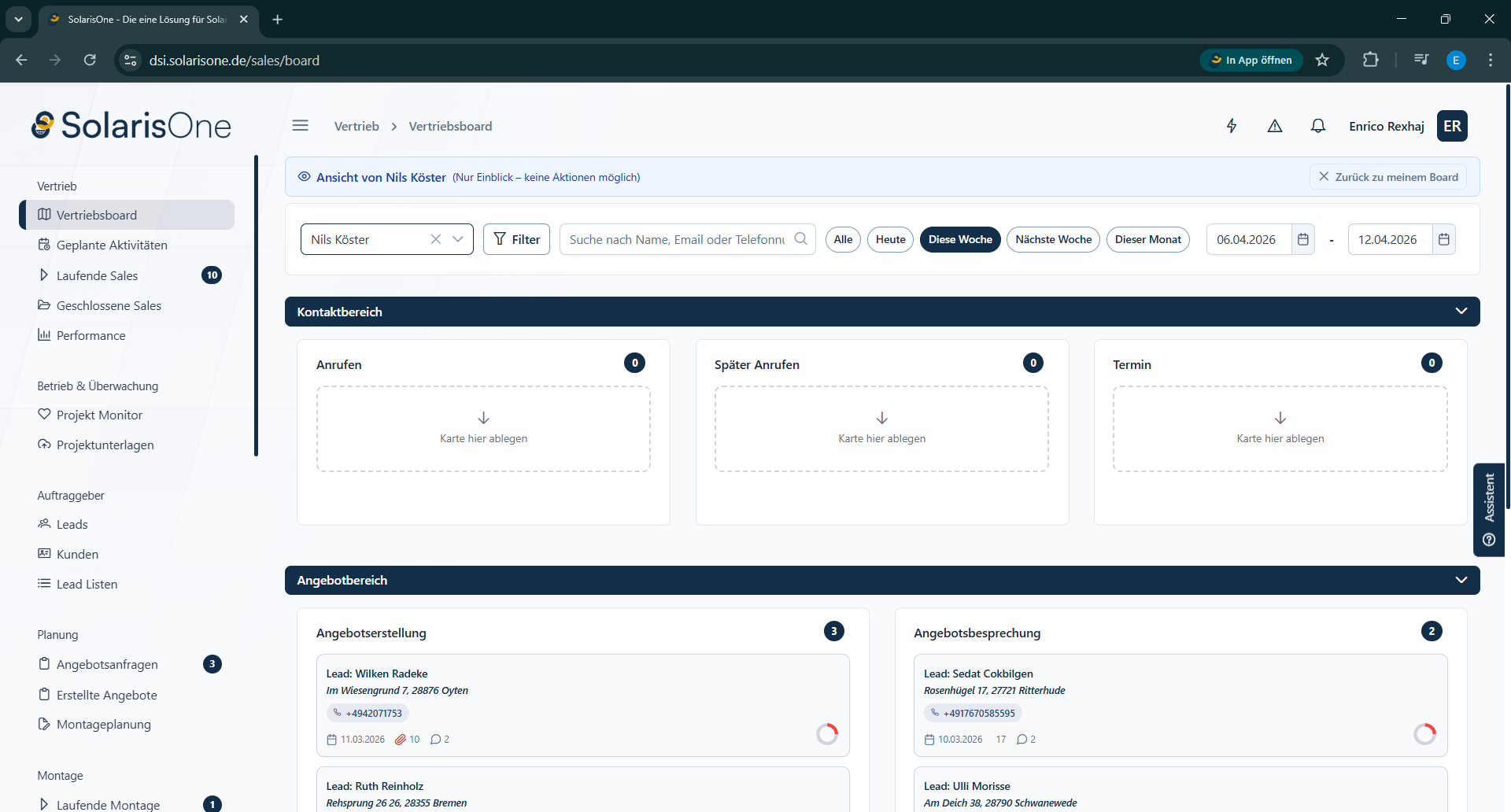Open Geplante Aktivitäten in sidebar

point(112,245)
